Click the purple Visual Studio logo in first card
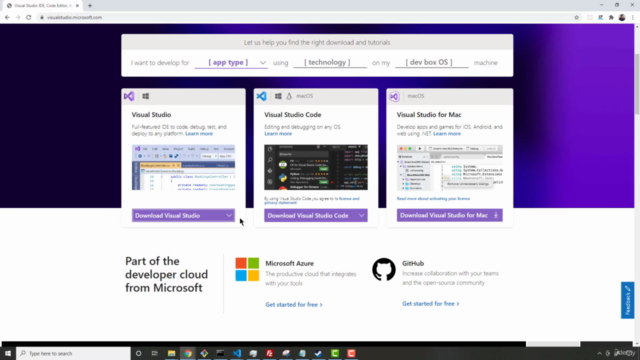This screenshot has height=360, width=640. (x=129, y=96)
